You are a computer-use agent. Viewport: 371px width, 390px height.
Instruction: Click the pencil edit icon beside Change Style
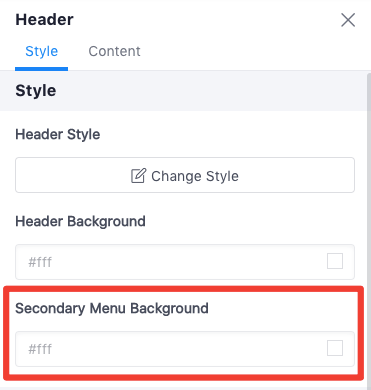[x=138, y=176]
